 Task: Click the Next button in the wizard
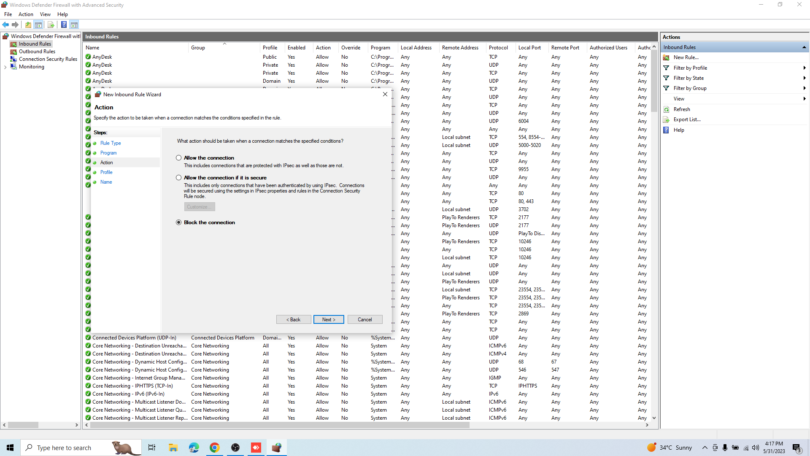327,319
